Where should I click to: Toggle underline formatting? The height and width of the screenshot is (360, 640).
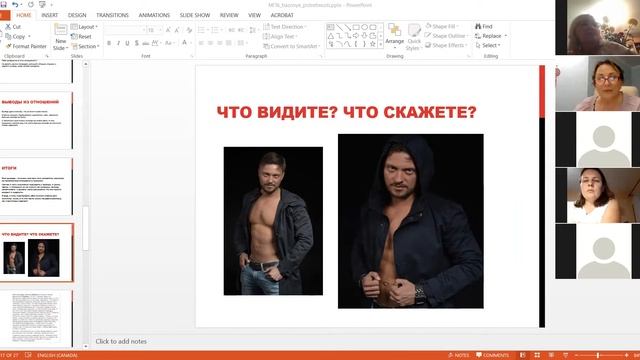pos(127,43)
